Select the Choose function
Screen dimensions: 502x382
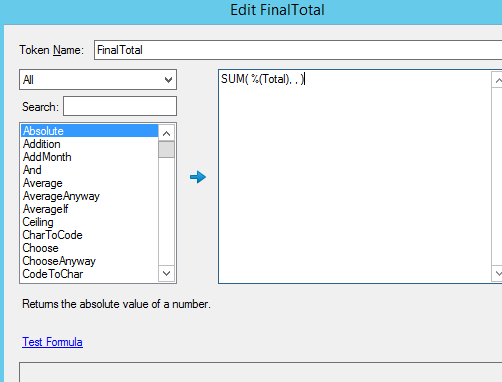89,248
